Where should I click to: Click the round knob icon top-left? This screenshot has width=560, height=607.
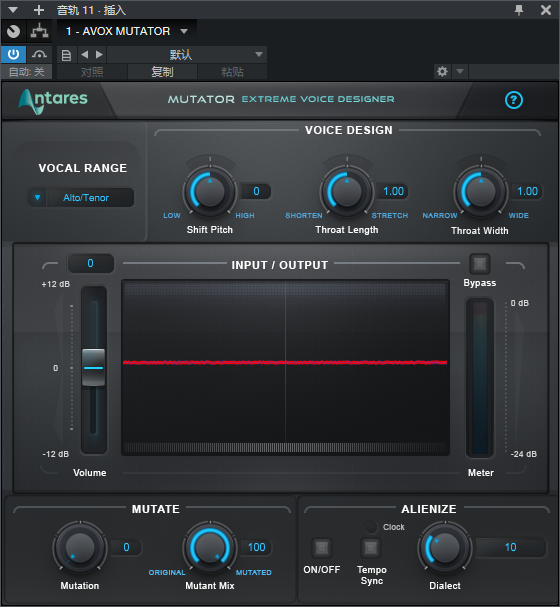click(14, 31)
